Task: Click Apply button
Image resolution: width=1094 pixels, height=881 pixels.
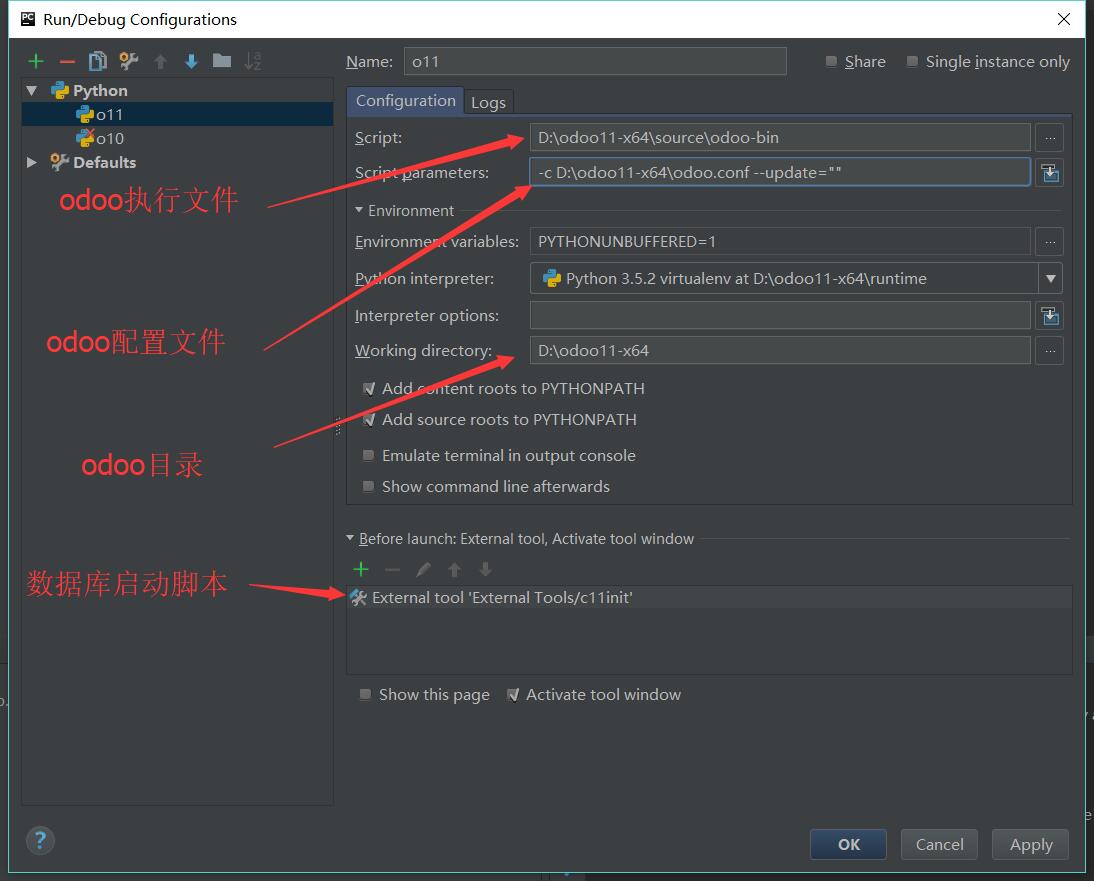Action: coord(1031,844)
